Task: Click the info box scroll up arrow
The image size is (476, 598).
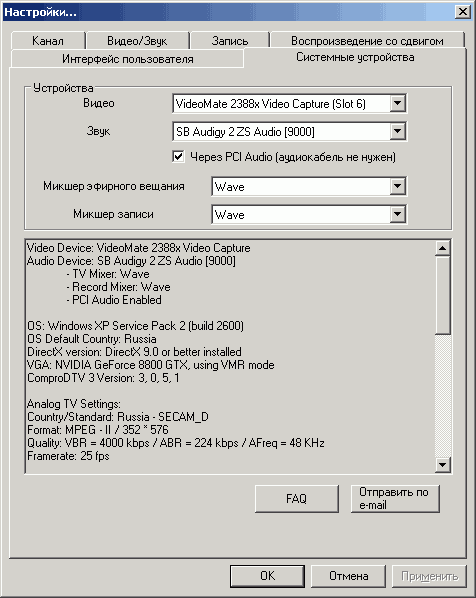Action: [x=442, y=248]
